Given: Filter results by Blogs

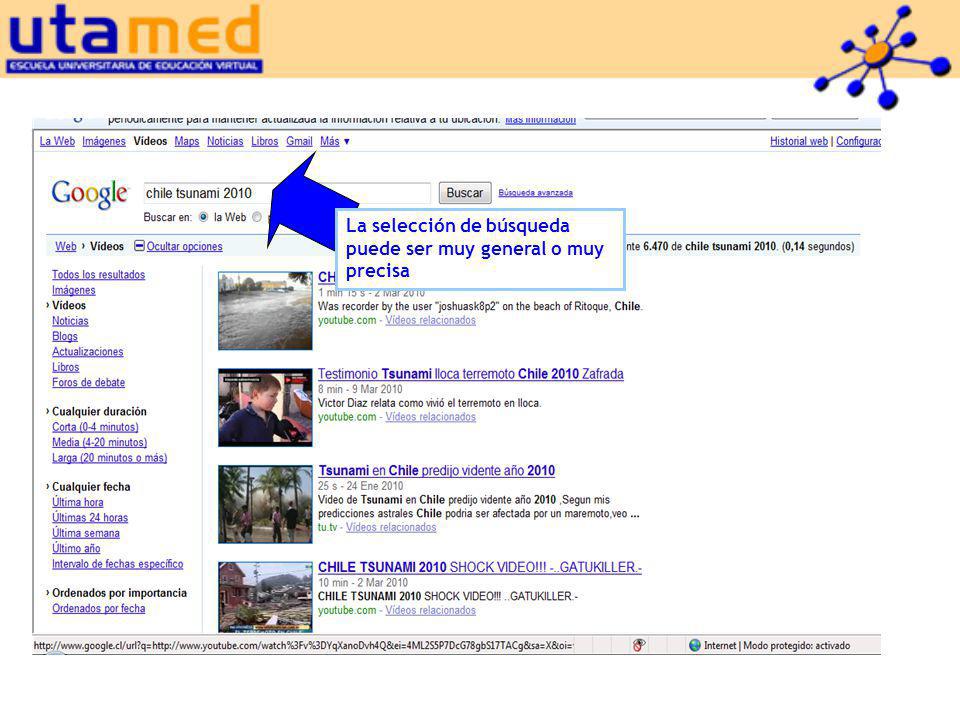Looking at the screenshot, I should tap(65, 336).
